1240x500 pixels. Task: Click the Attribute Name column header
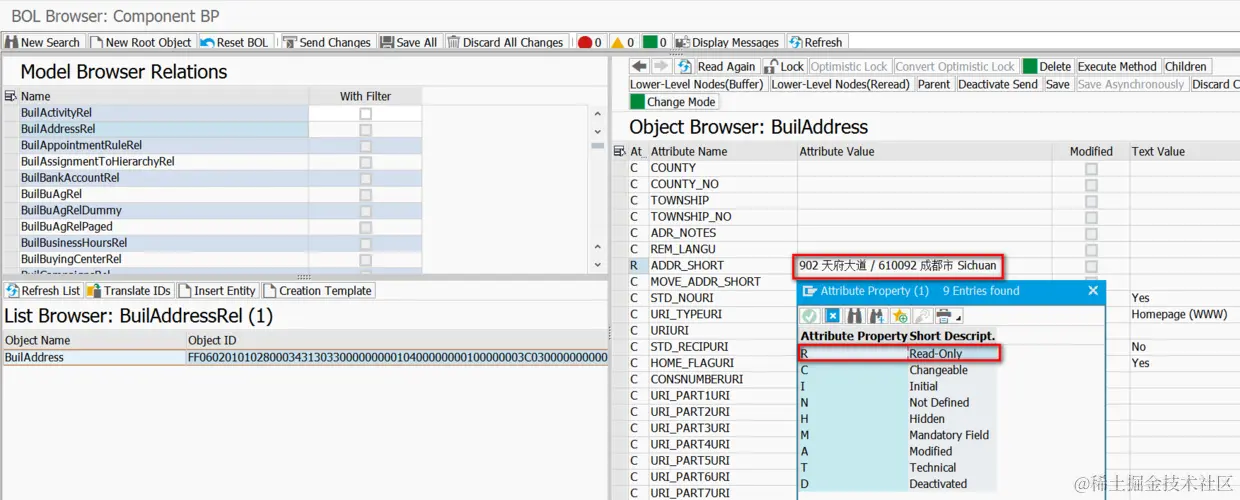click(721, 151)
